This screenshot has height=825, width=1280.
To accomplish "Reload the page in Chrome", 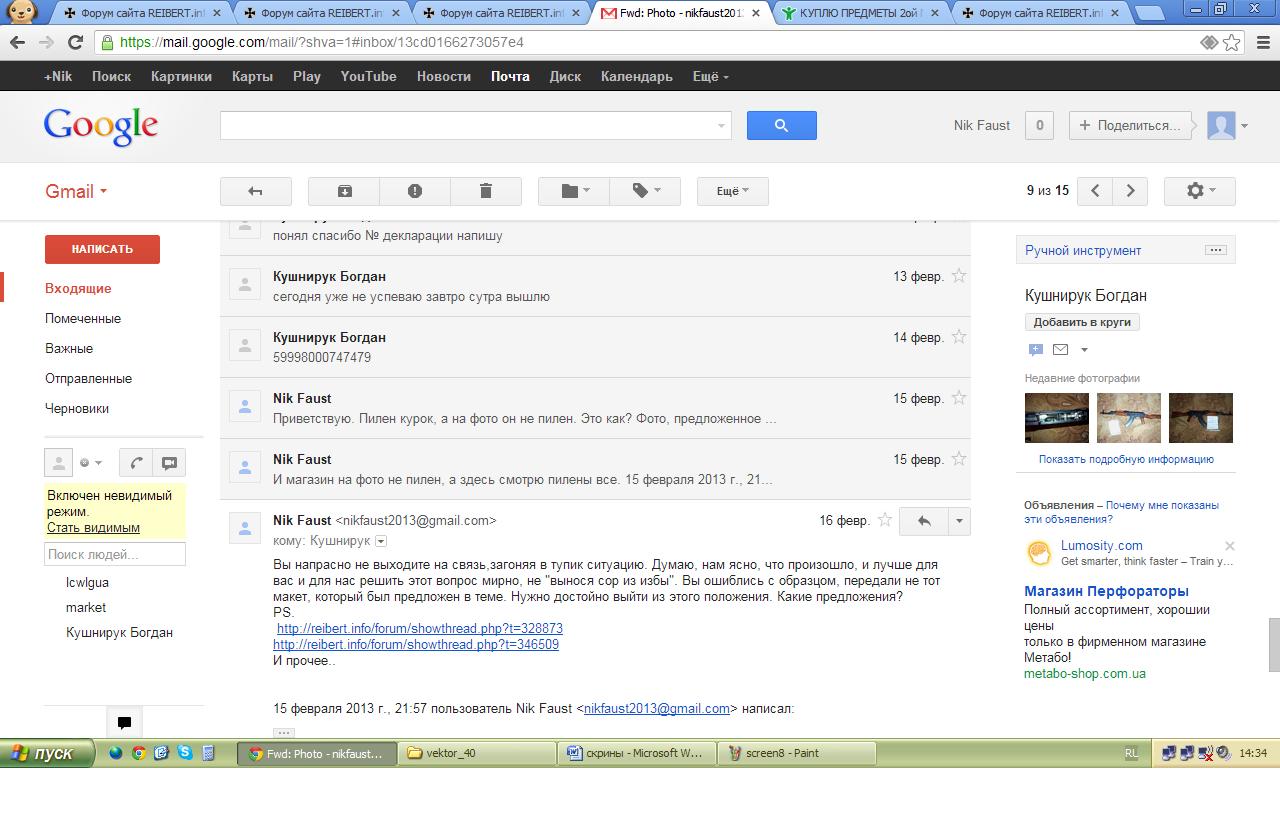I will pos(75,43).
